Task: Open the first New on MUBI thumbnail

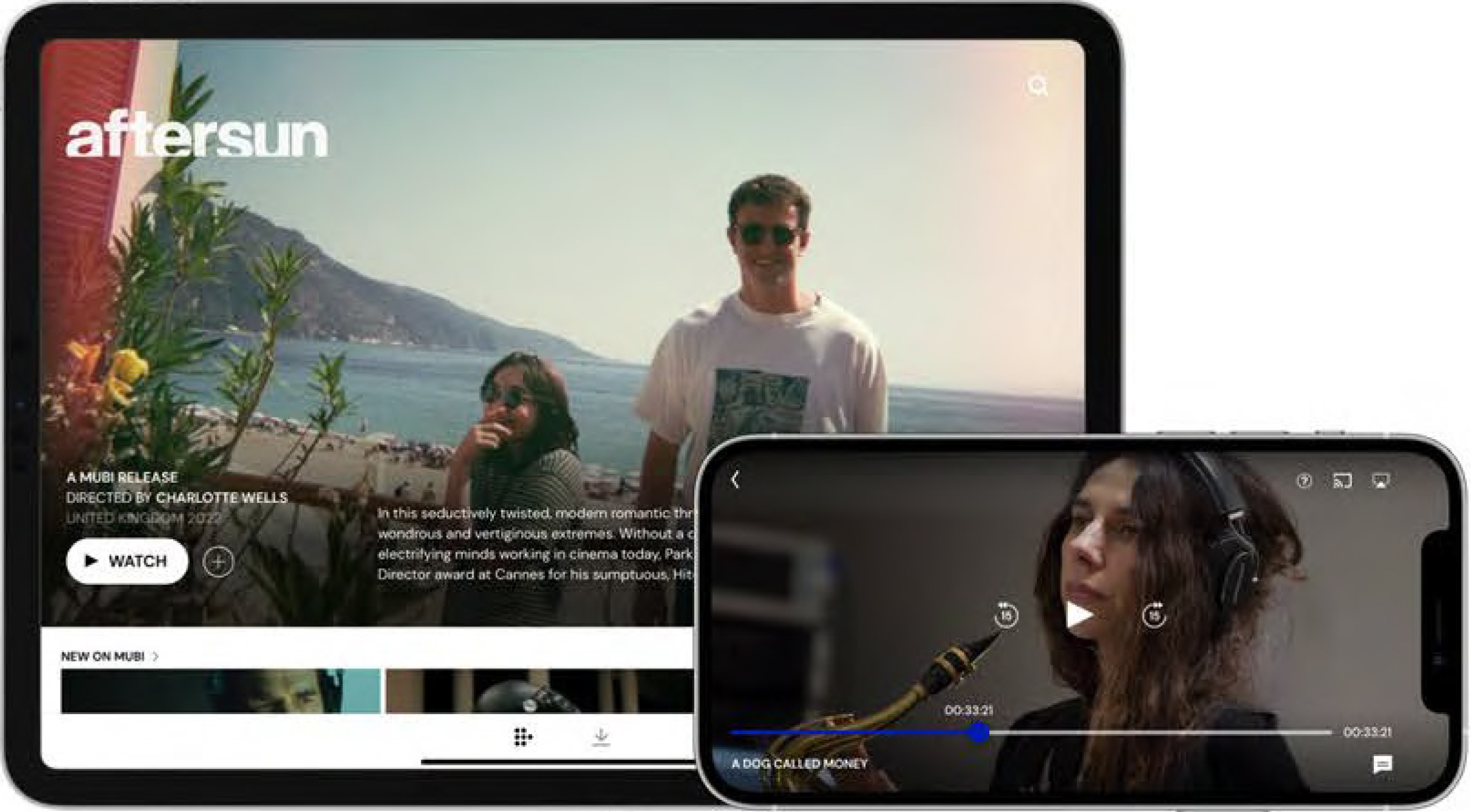Action: click(x=220, y=691)
